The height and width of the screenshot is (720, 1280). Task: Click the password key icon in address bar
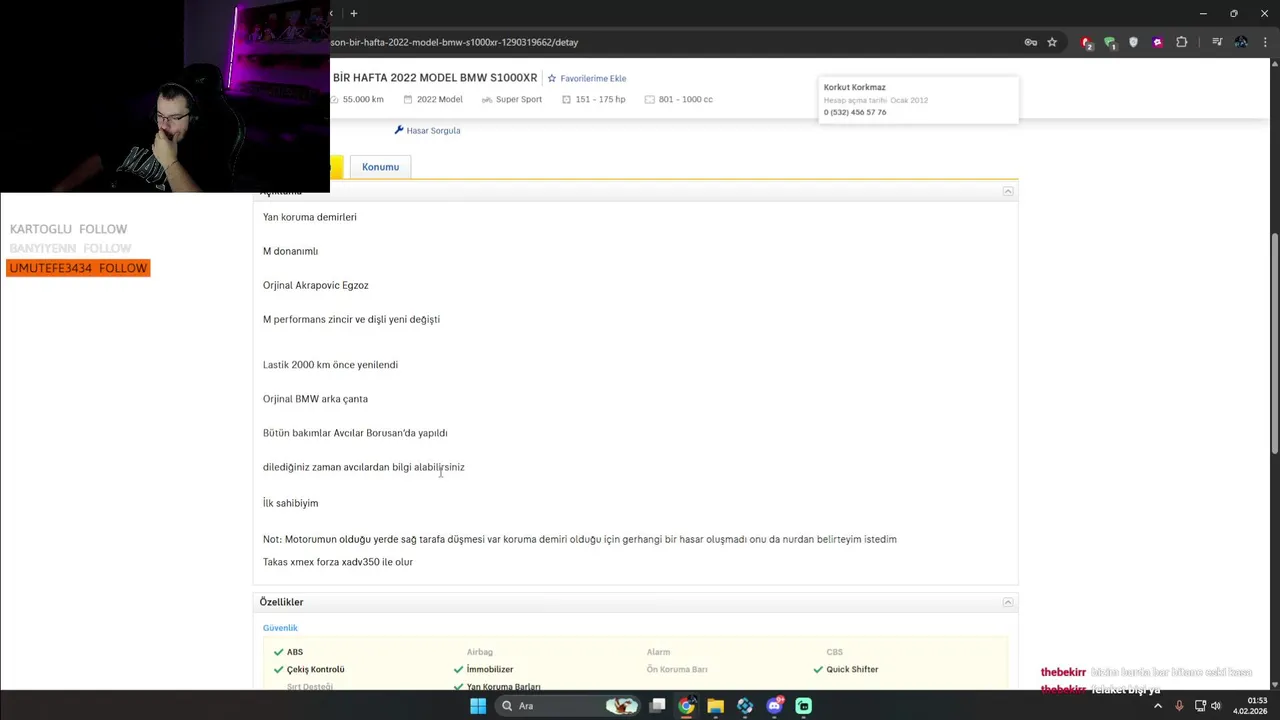1030,42
